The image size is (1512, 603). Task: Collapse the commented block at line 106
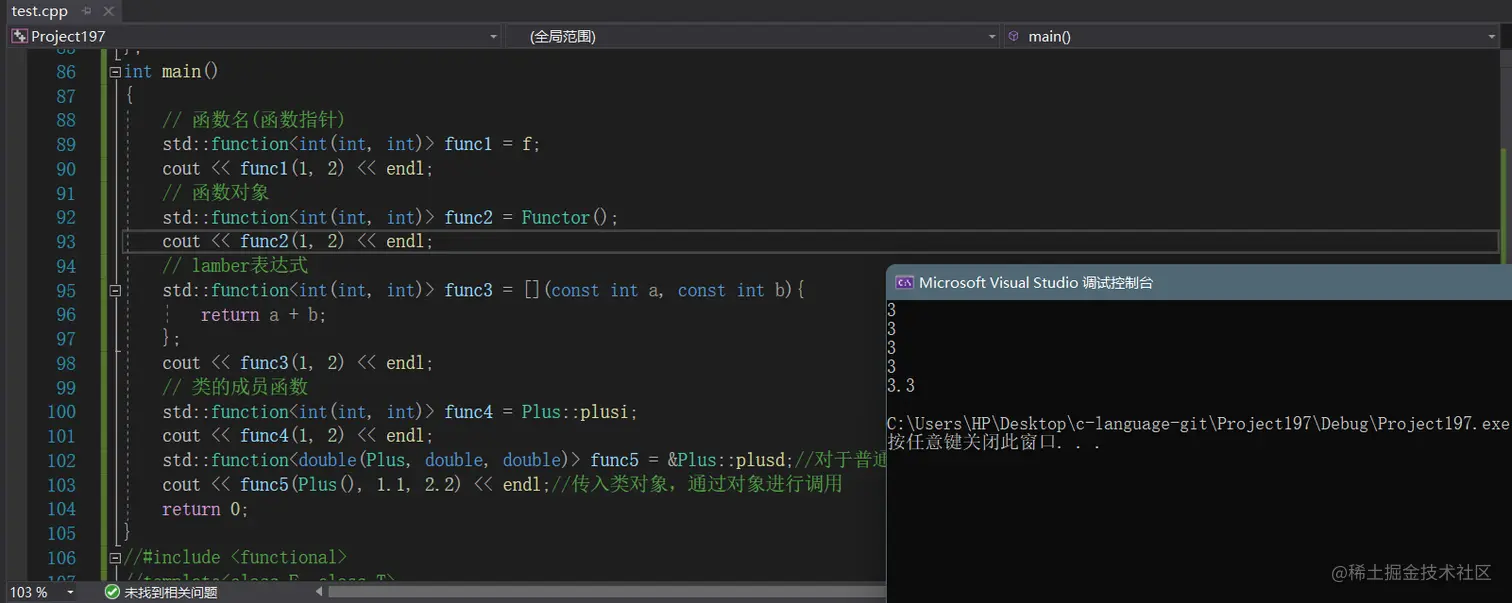point(115,557)
